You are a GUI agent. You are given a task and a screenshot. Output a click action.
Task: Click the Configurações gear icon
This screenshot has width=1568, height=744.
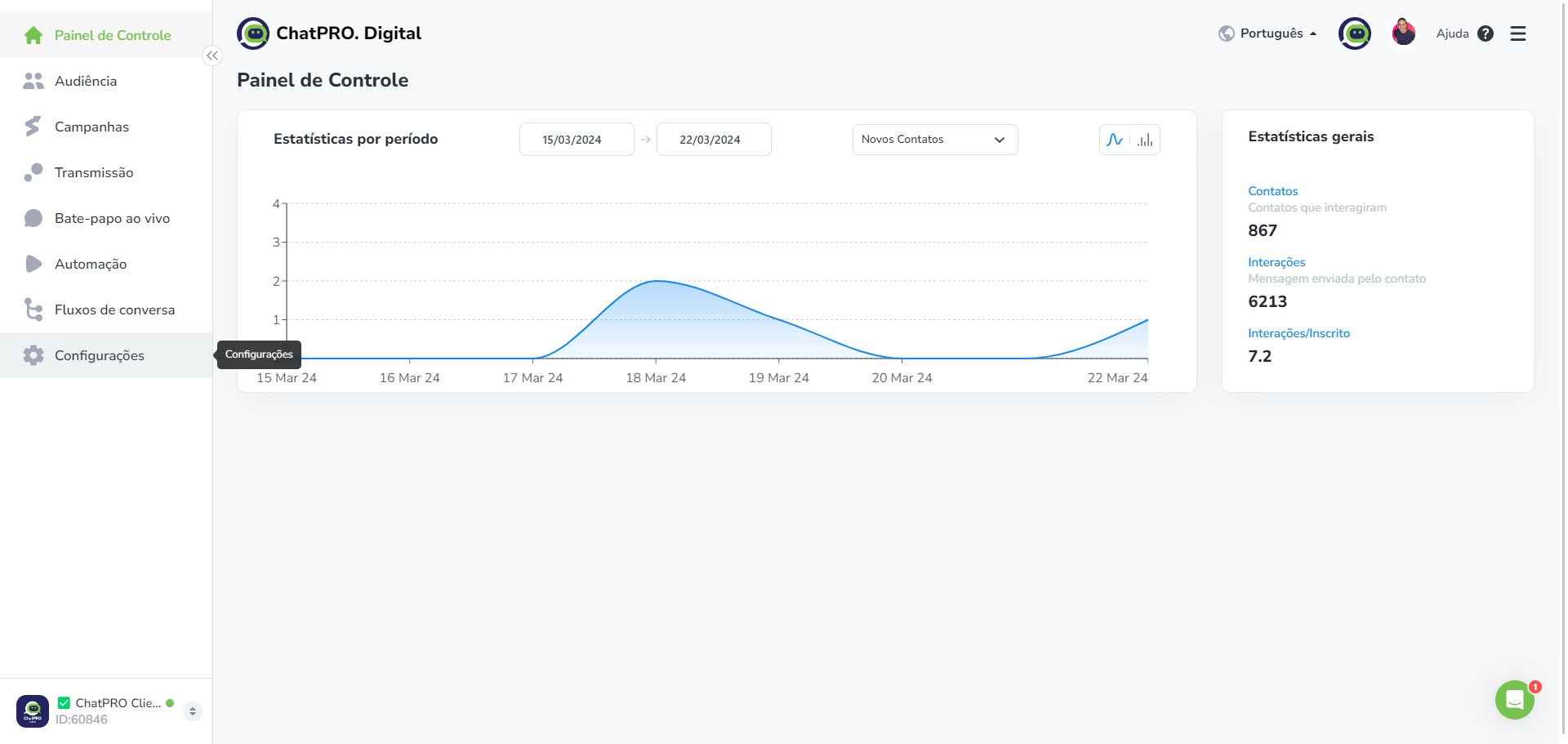pos(33,355)
